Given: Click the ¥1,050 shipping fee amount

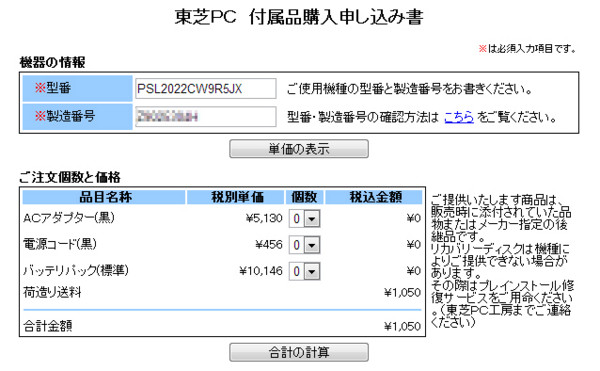Looking at the screenshot, I should coord(403,293).
